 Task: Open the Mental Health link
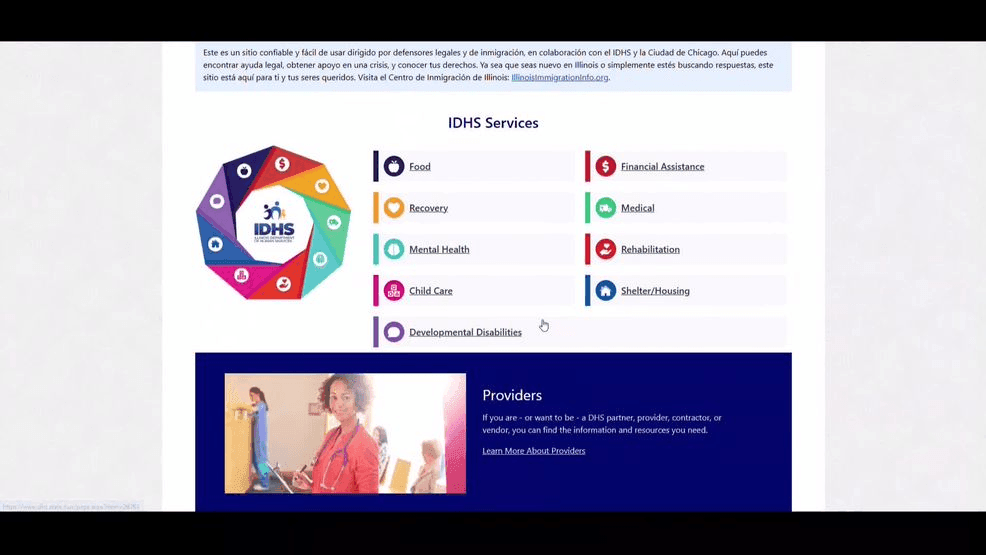439,250
